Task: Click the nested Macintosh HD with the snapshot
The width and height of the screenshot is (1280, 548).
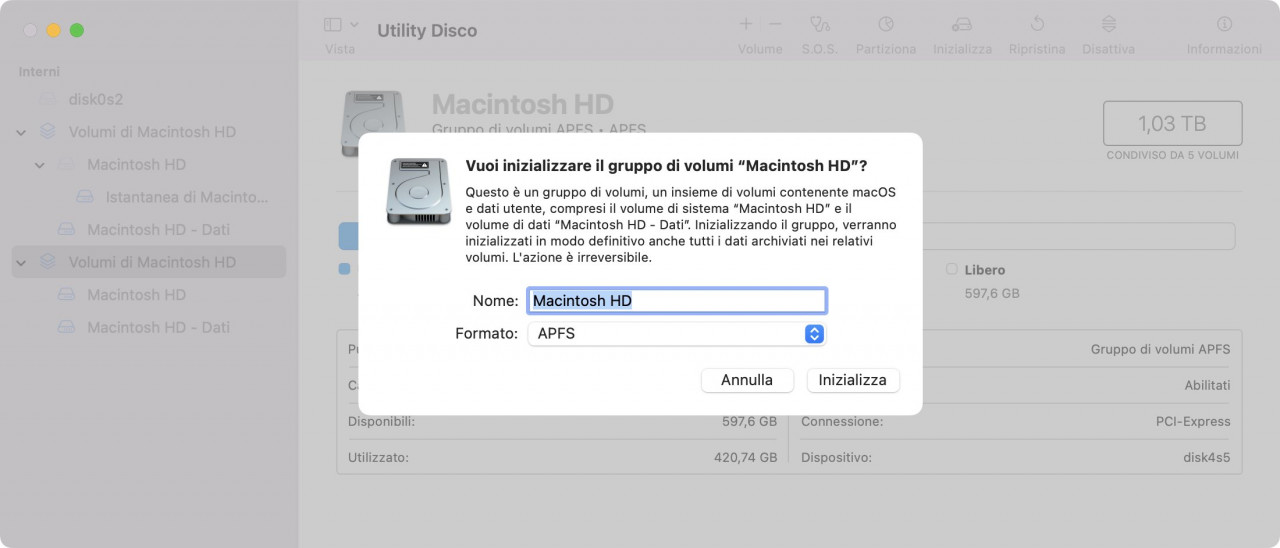Action: [136, 164]
